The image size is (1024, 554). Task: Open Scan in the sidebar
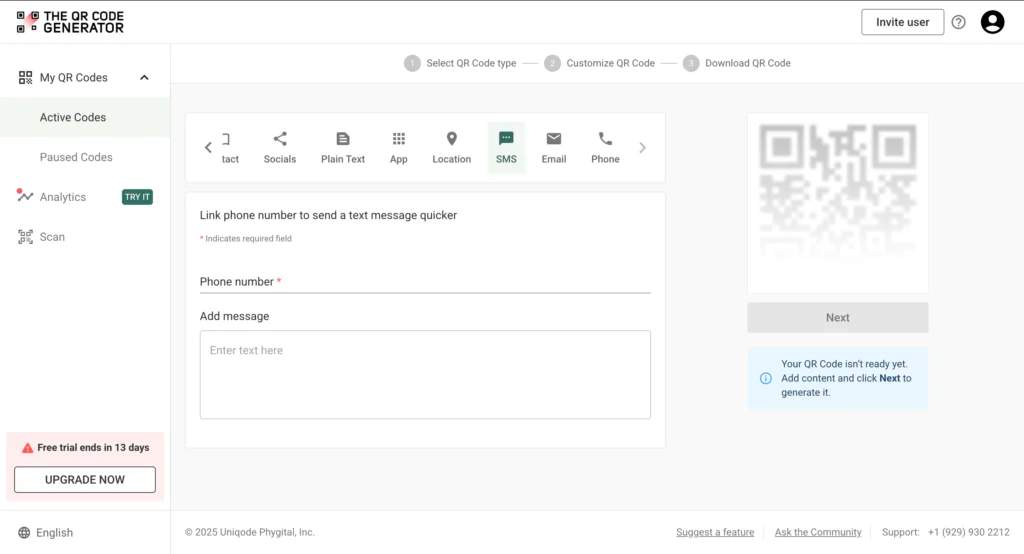pos(52,237)
